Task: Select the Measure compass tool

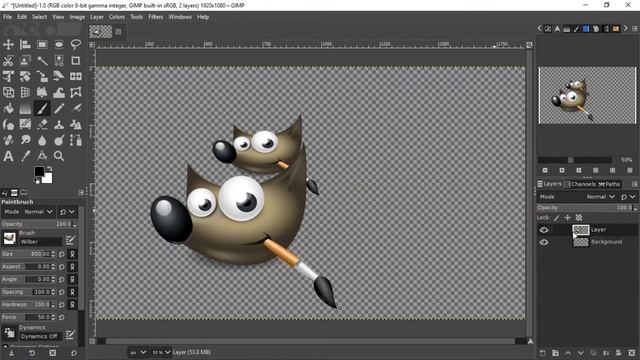Action: pyautogui.click(x=42, y=156)
